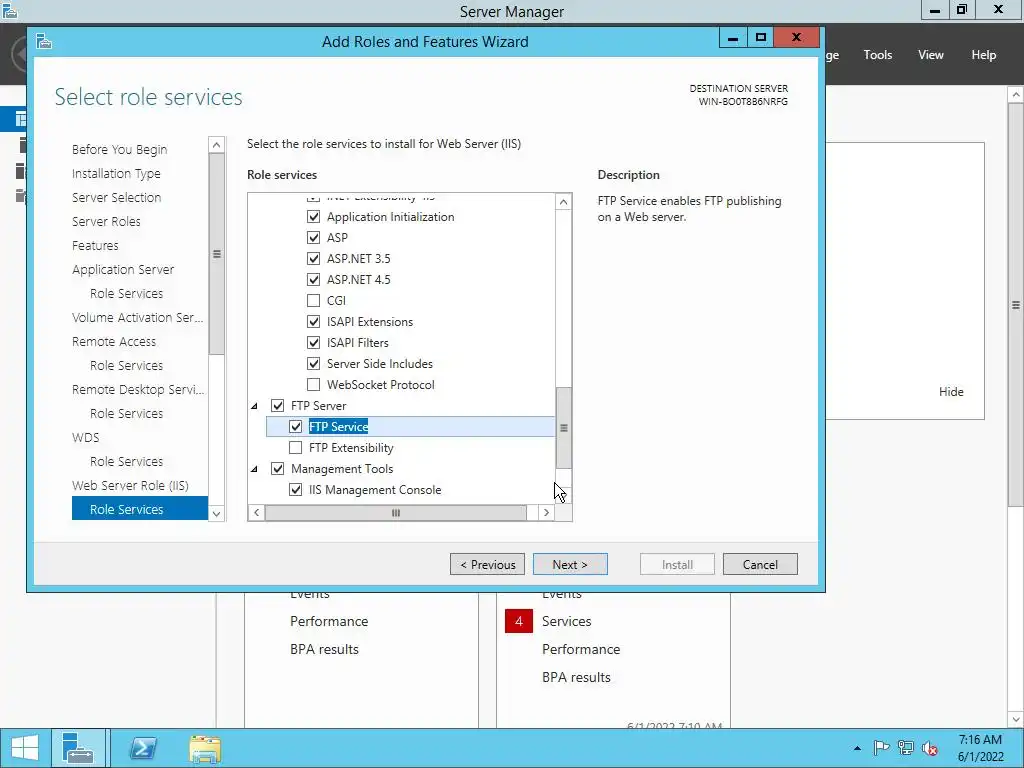Uncheck ISAPI Extensions checkbox

tap(313, 322)
